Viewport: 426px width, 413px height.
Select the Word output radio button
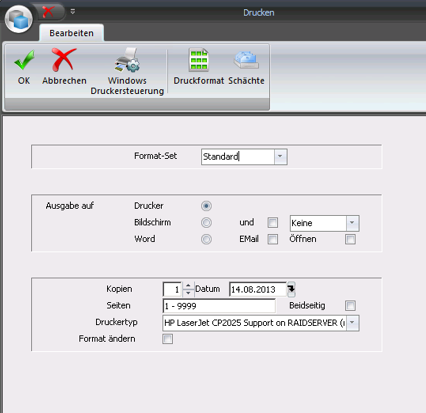pyautogui.click(x=206, y=239)
